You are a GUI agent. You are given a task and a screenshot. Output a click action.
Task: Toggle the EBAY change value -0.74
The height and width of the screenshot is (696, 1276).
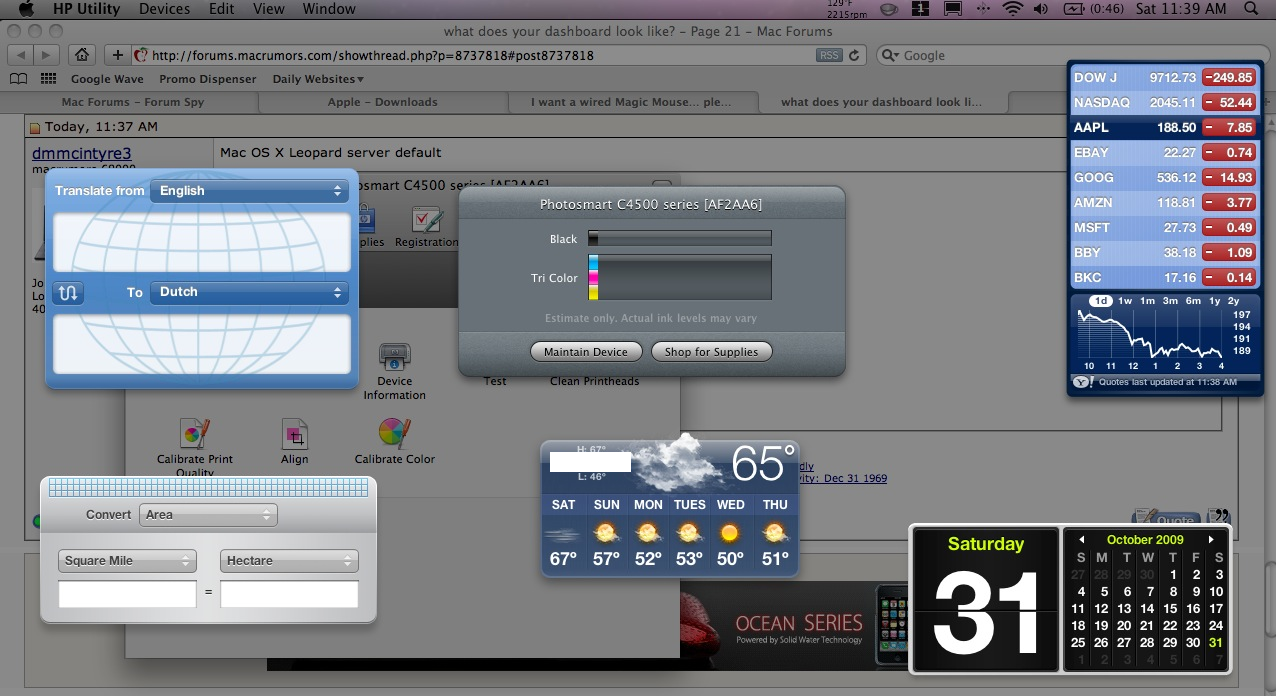[x=1229, y=153]
